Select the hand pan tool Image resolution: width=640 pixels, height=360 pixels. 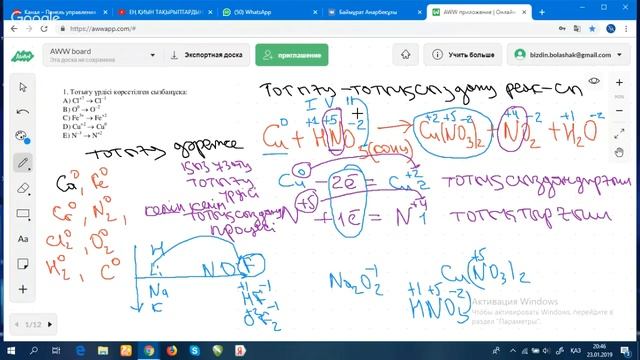[619, 153]
